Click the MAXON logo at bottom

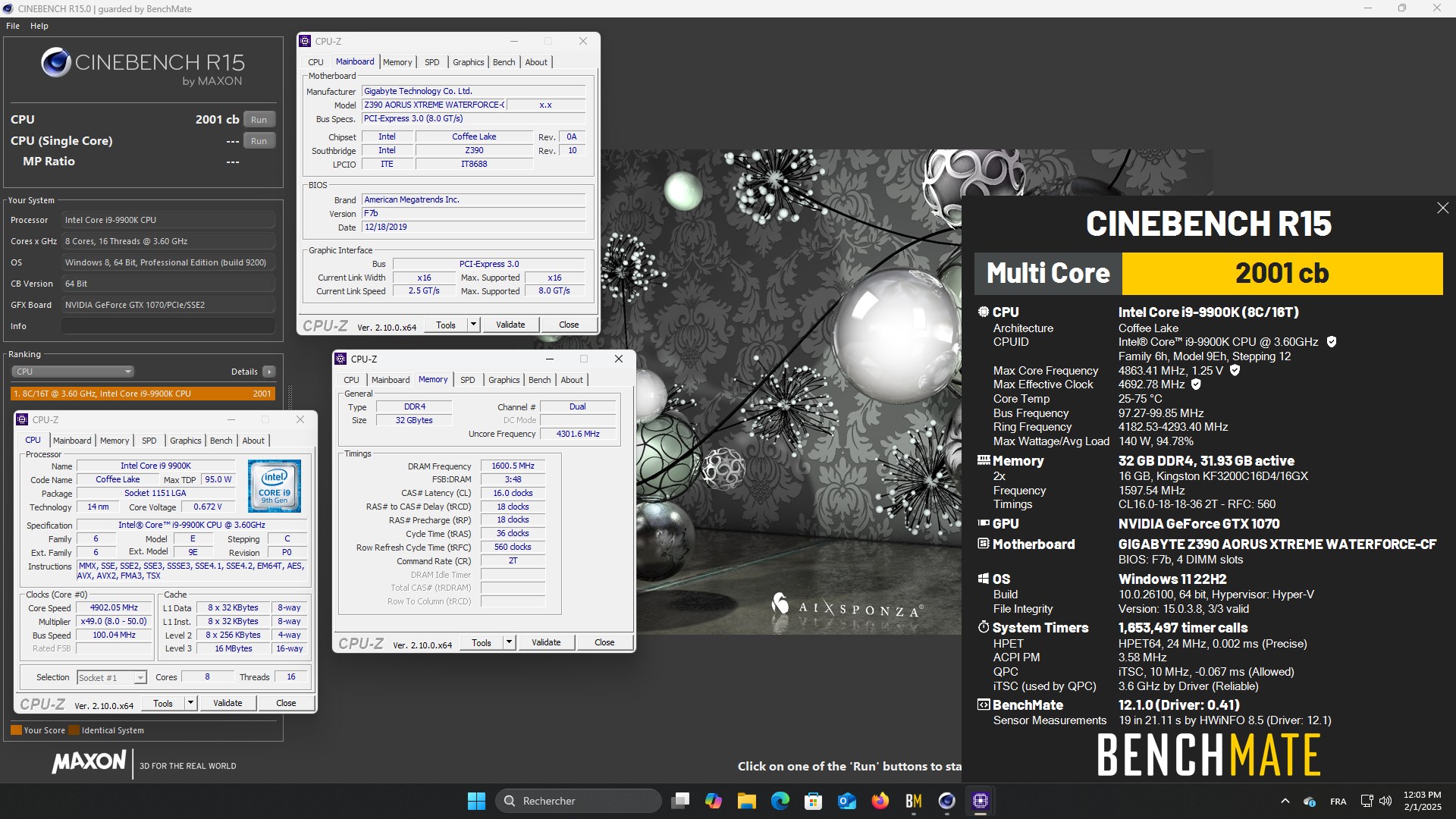pos(89,762)
